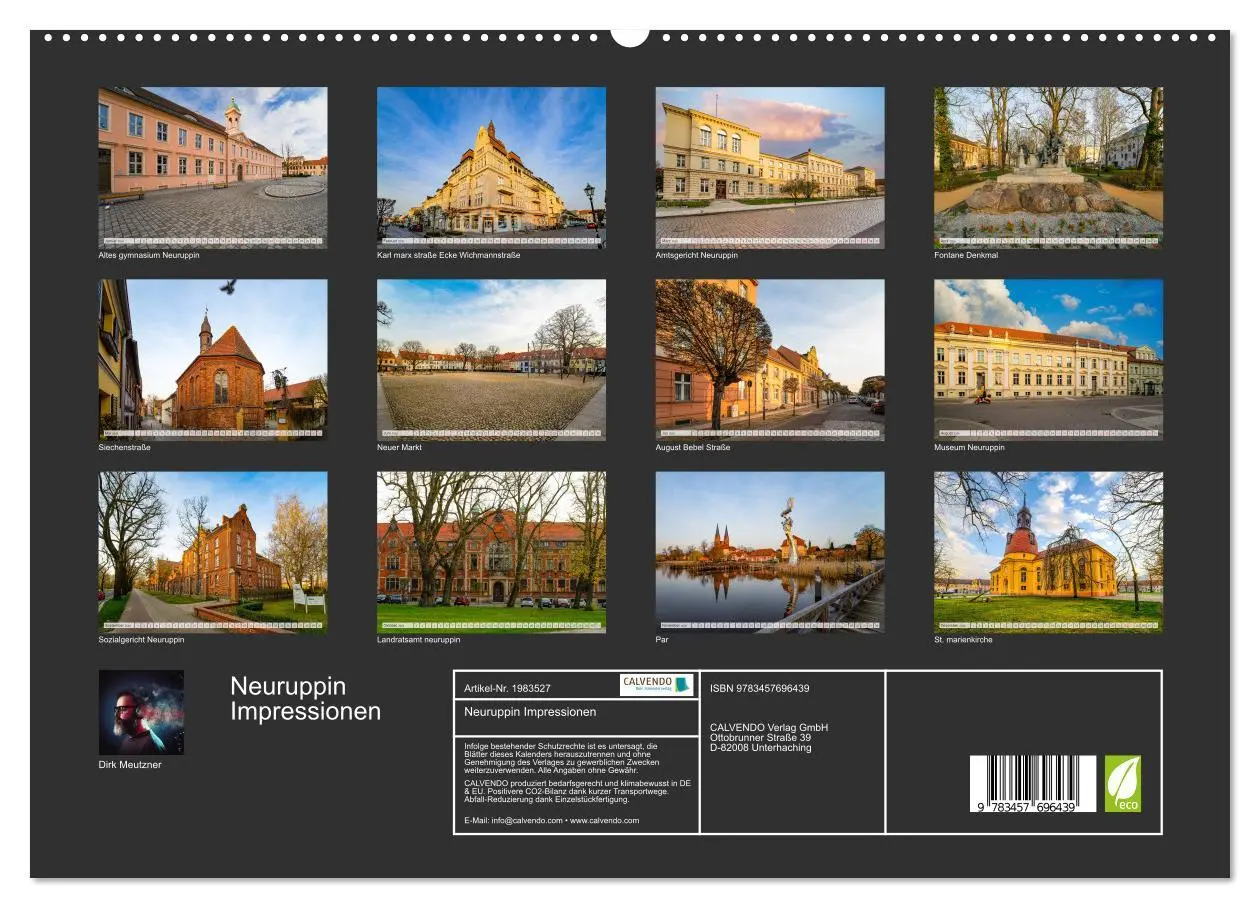Open the Altes Gymnasium Neuruppin thumbnail
Image resolution: width=1260 pixels, height=908 pixels.
(210, 164)
